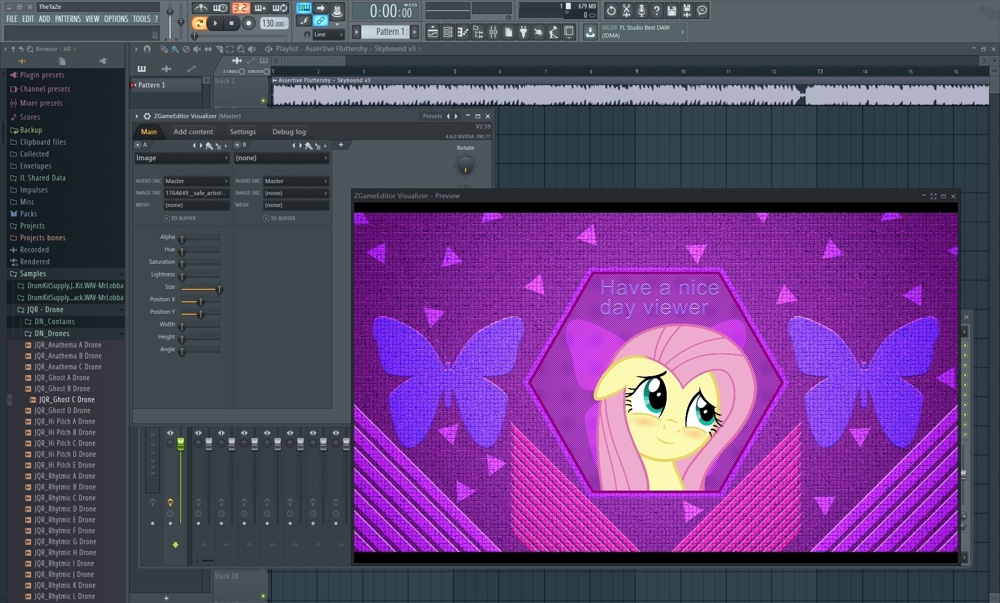Switch to the Settings tab in ZGameEditor
Viewport: 1000px width, 603px height.
(242, 131)
